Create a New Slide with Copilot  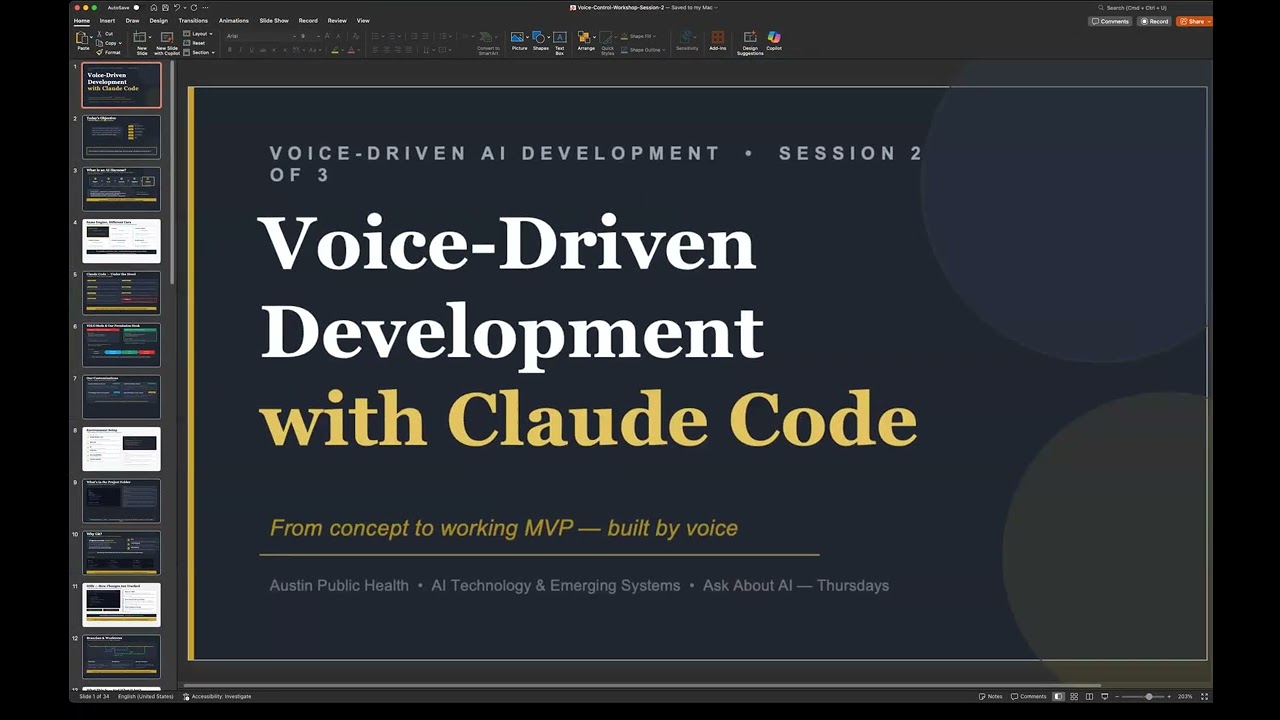(x=167, y=42)
